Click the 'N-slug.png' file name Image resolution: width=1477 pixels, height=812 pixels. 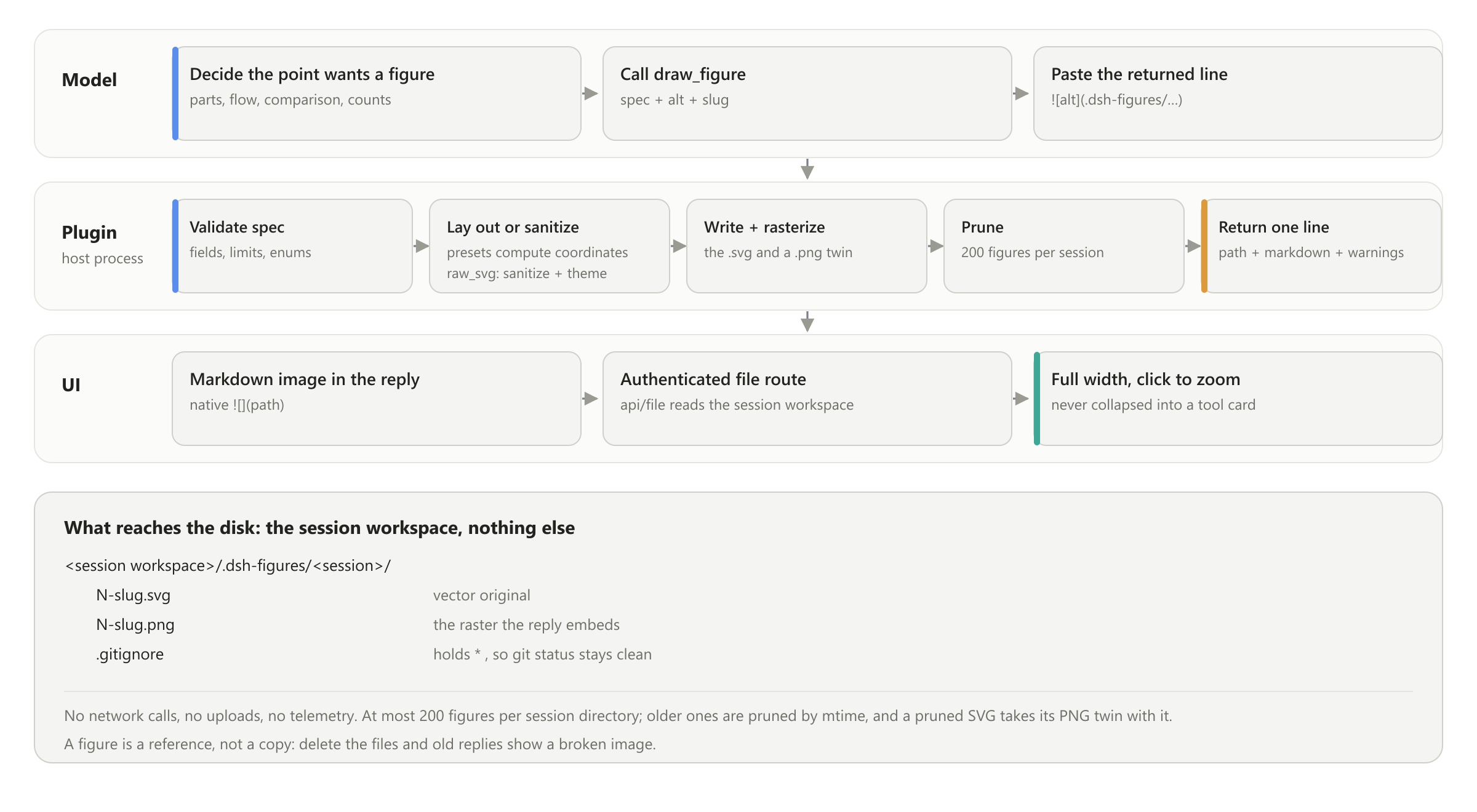point(135,624)
